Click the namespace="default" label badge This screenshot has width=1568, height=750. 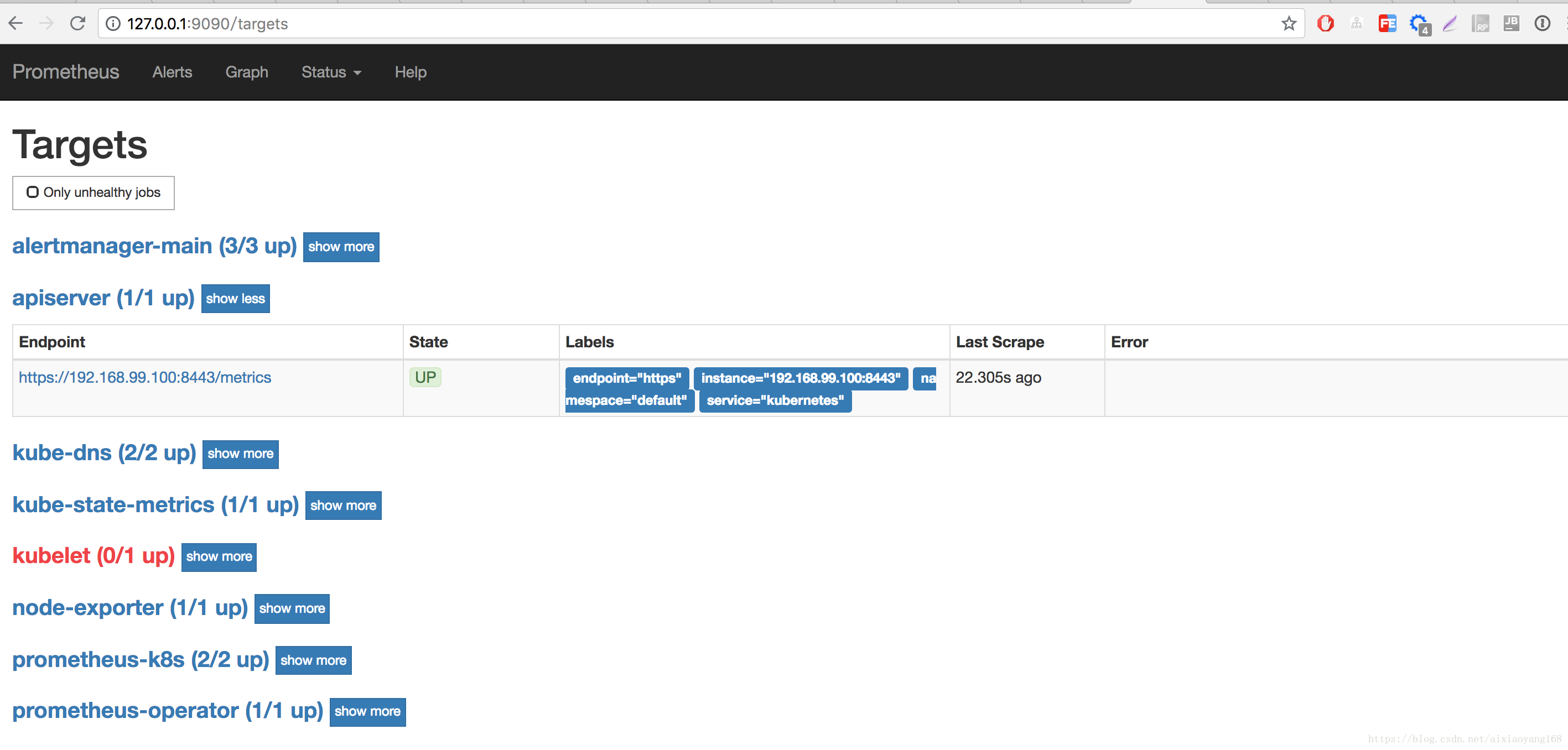coord(630,401)
